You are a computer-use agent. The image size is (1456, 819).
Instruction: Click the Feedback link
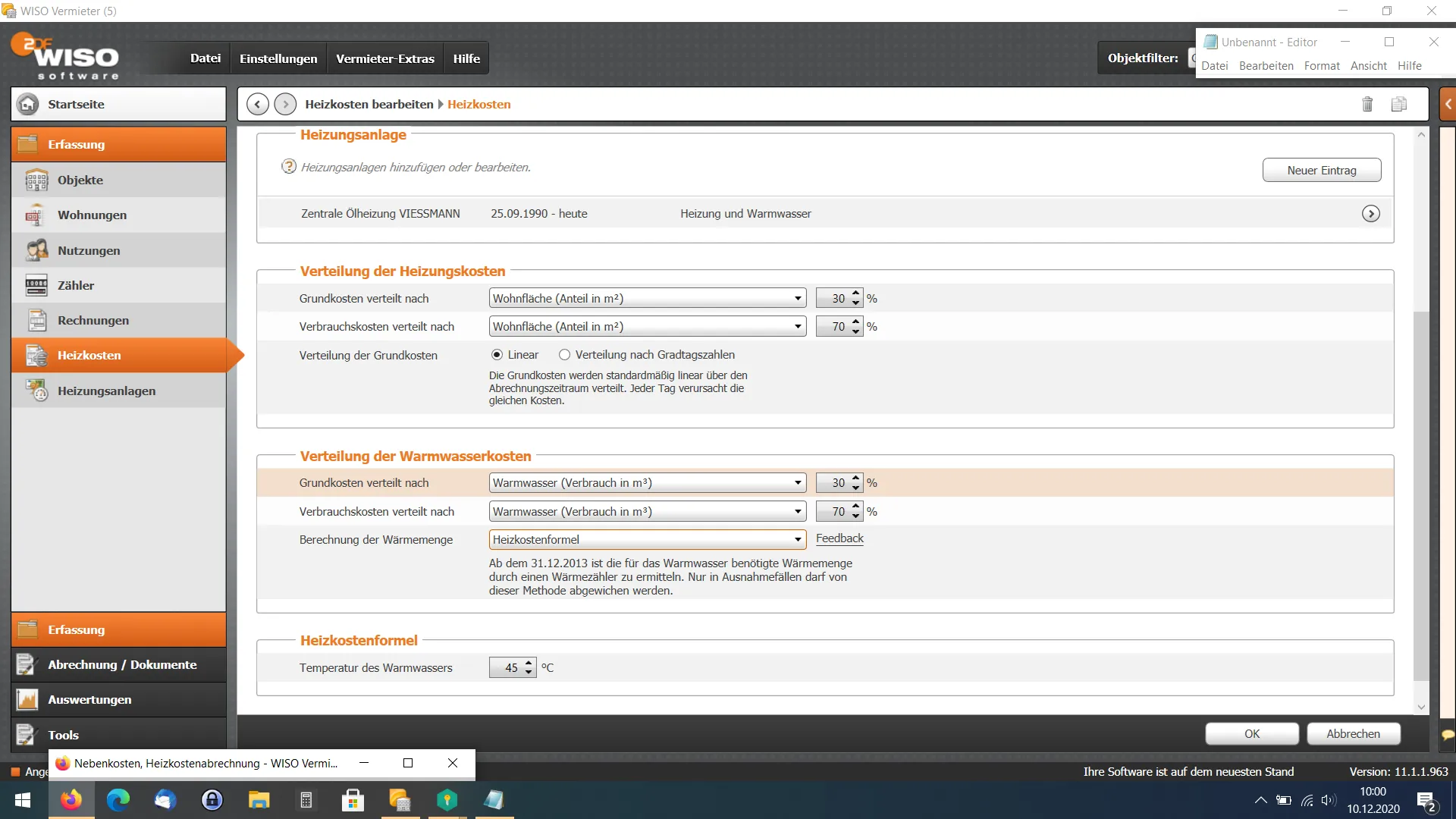[839, 538]
